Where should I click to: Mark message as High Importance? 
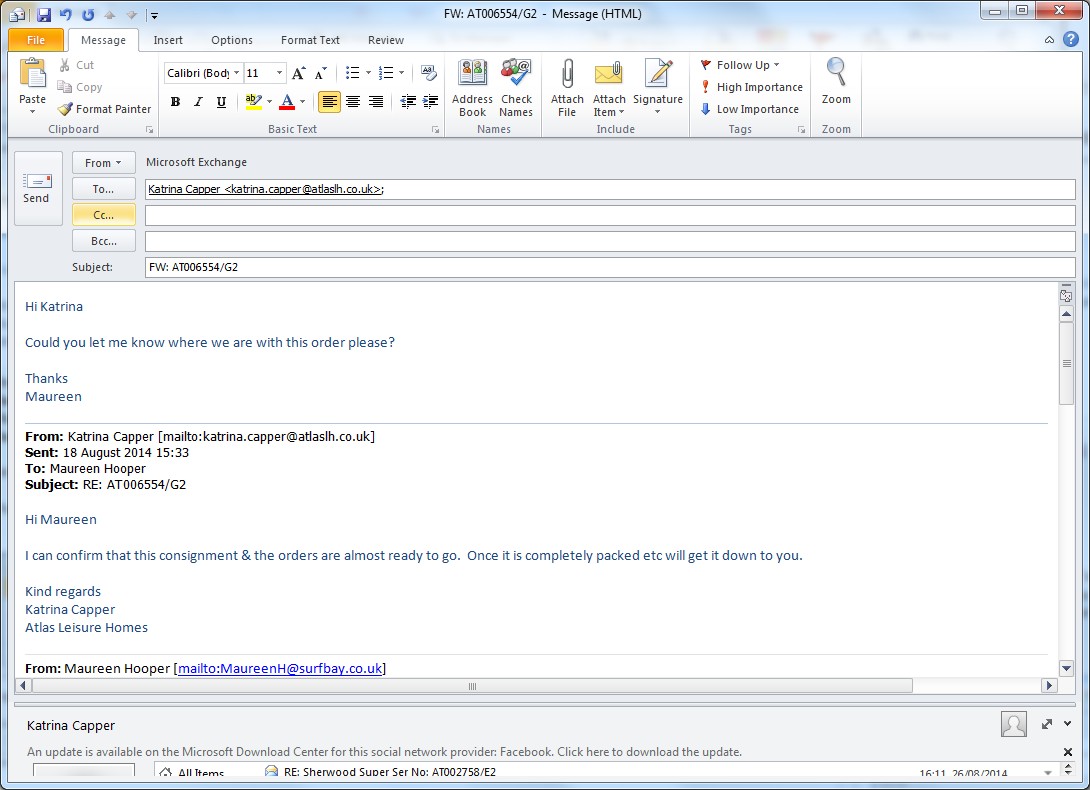[751, 87]
